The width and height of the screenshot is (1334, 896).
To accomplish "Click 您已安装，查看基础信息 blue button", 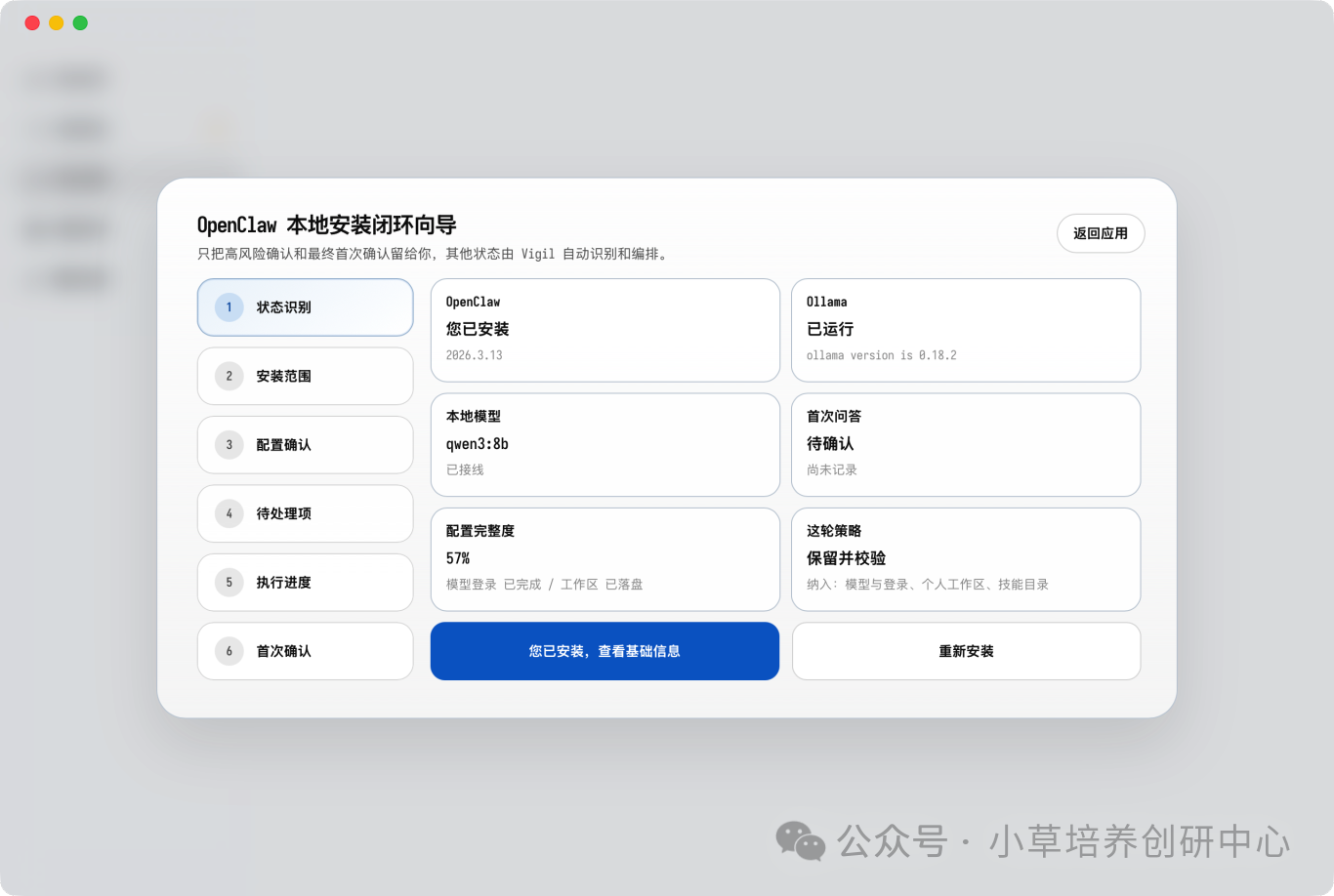I will tap(604, 651).
